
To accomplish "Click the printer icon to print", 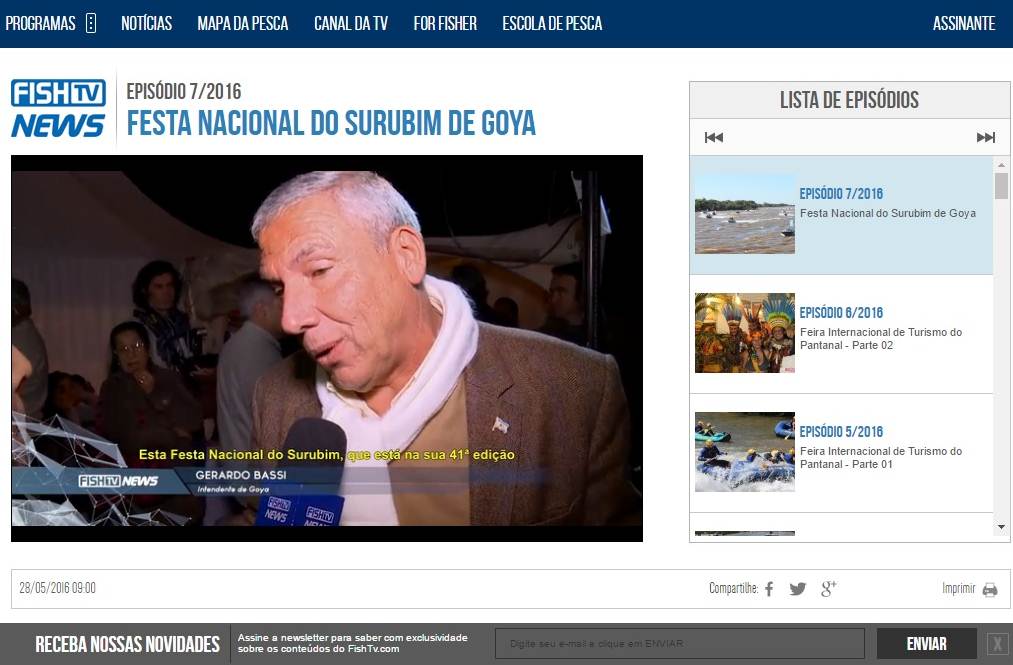I will click(989, 589).
